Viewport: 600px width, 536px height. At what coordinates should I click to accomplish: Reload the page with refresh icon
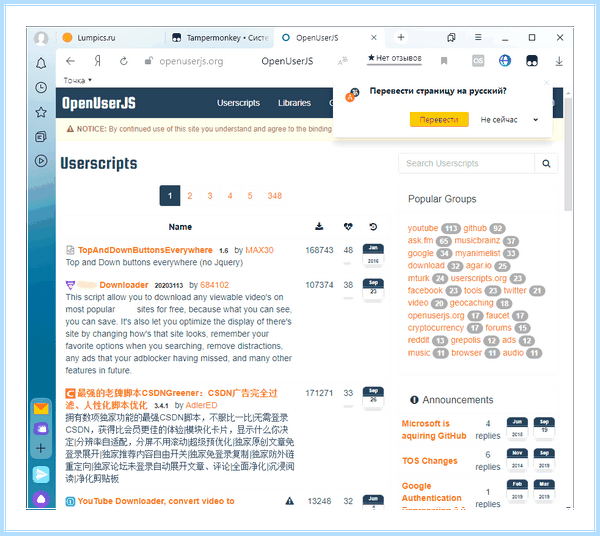[124, 61]
